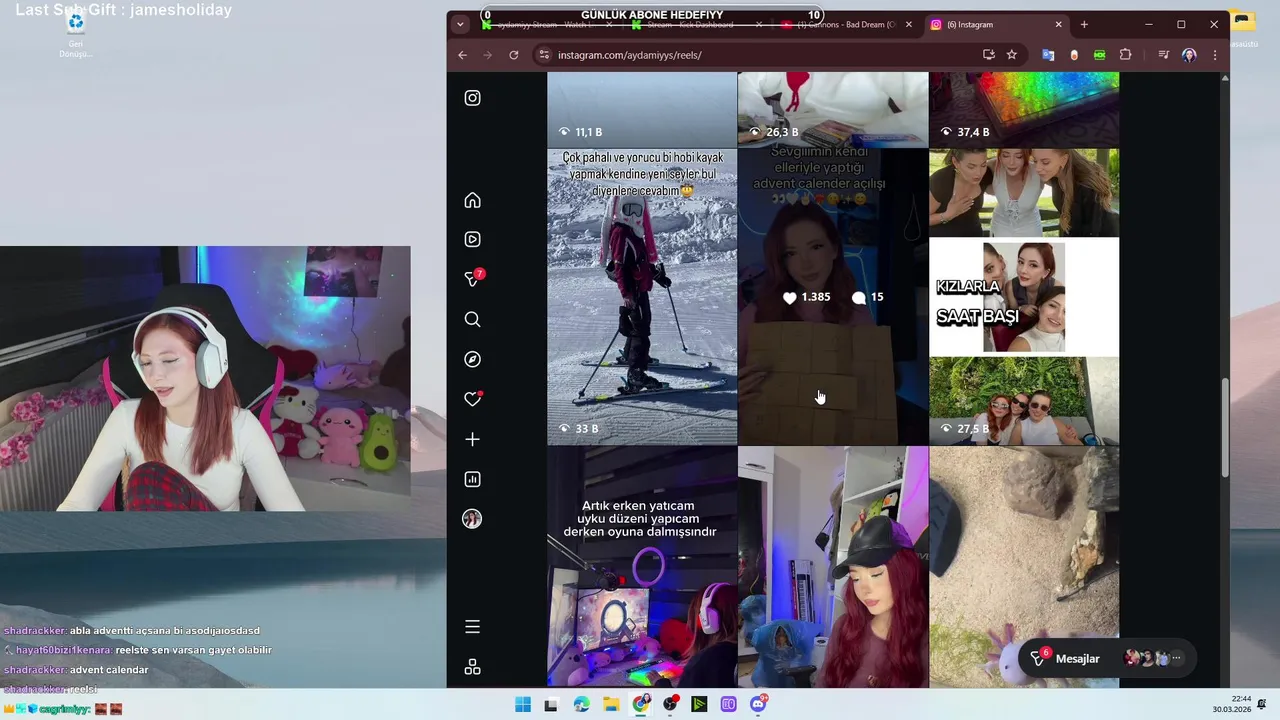The width and height of the screenshot is (1280, 720).
Task: Open the skiing reel with 33 B views
Action: pyautogui.click(x=642, y=297)
